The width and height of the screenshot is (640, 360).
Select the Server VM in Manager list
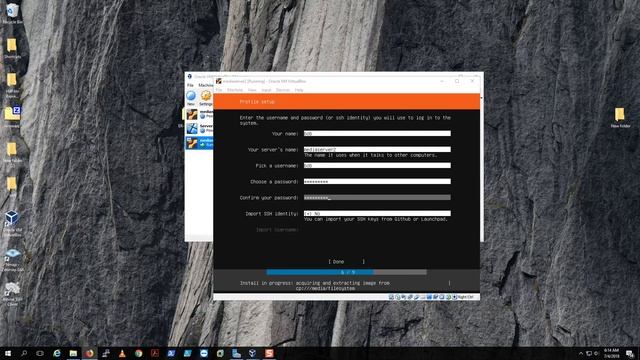tap(200, 129)
